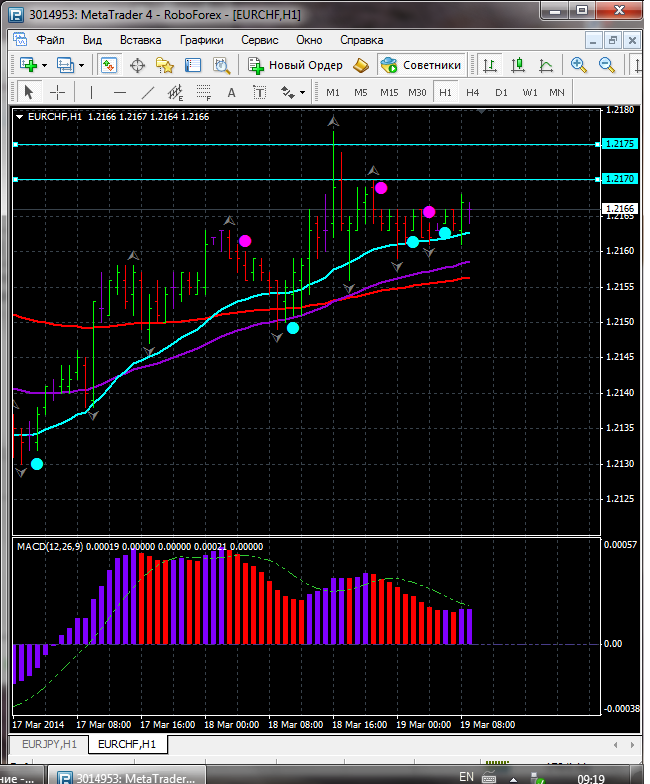Toggle the Navigator folder-star icon
This screenshot has height=784, width=650.
164,66
